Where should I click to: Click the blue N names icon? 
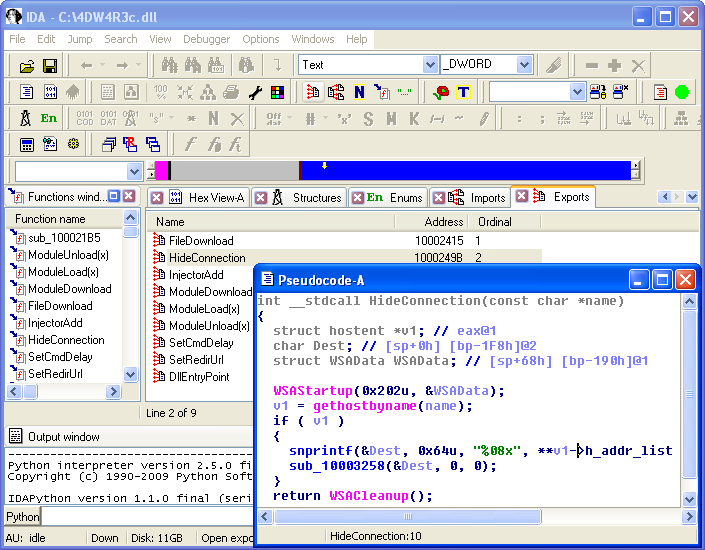coord(359,92)
